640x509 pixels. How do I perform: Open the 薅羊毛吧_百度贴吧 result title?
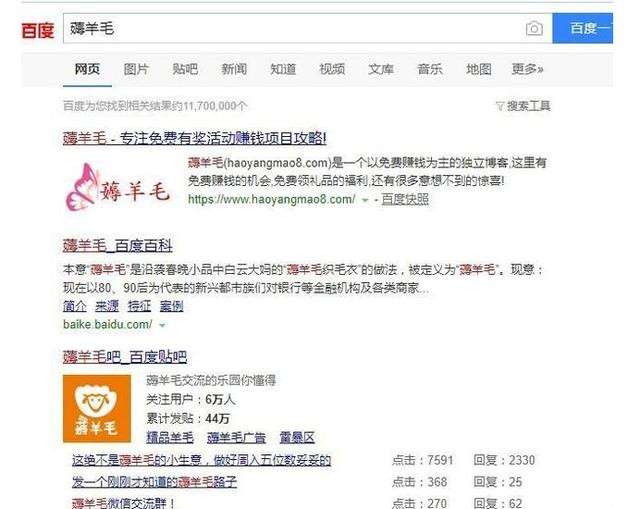125,357
